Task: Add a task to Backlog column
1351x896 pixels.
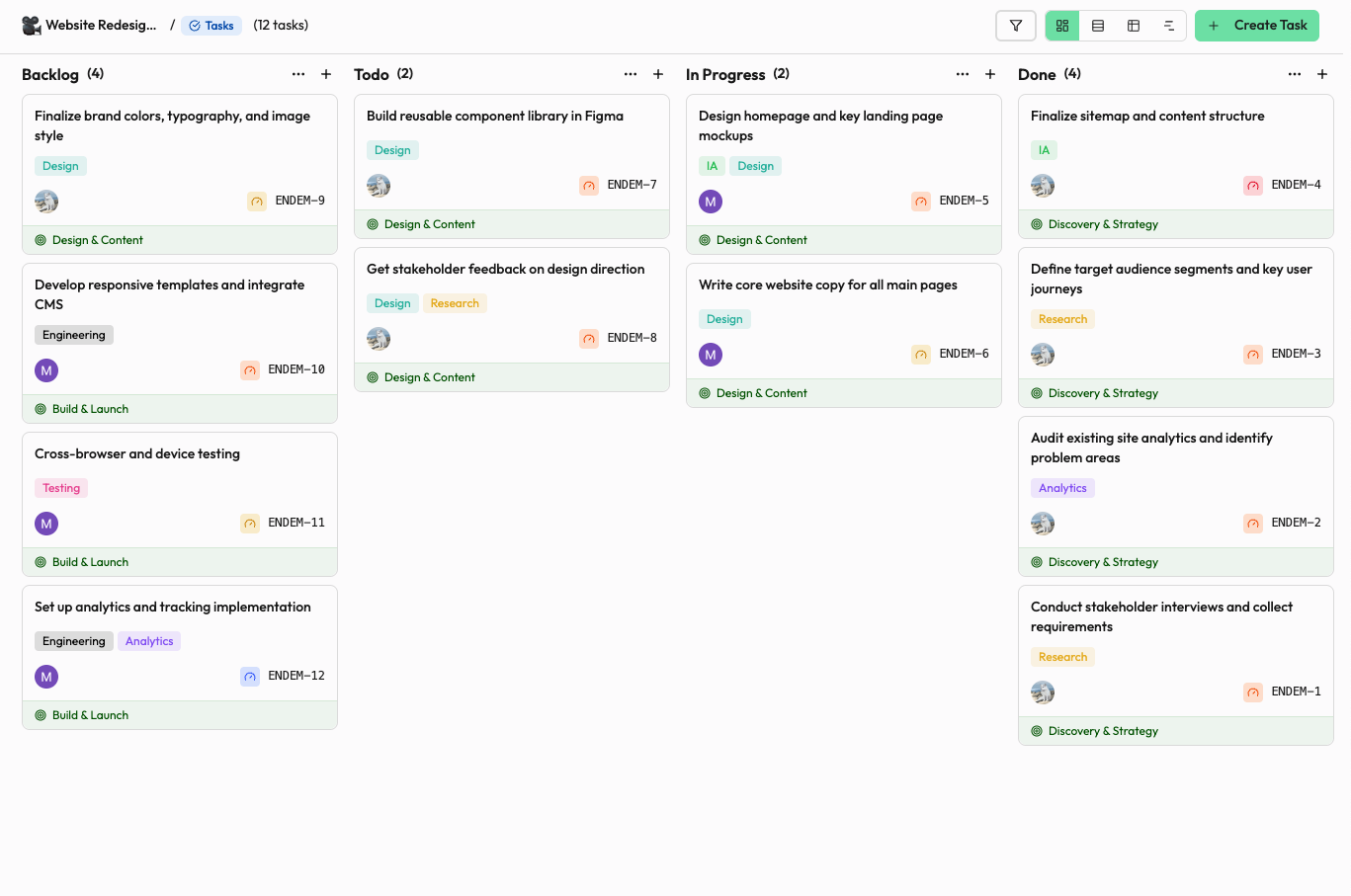Action: tap(326, 74)
